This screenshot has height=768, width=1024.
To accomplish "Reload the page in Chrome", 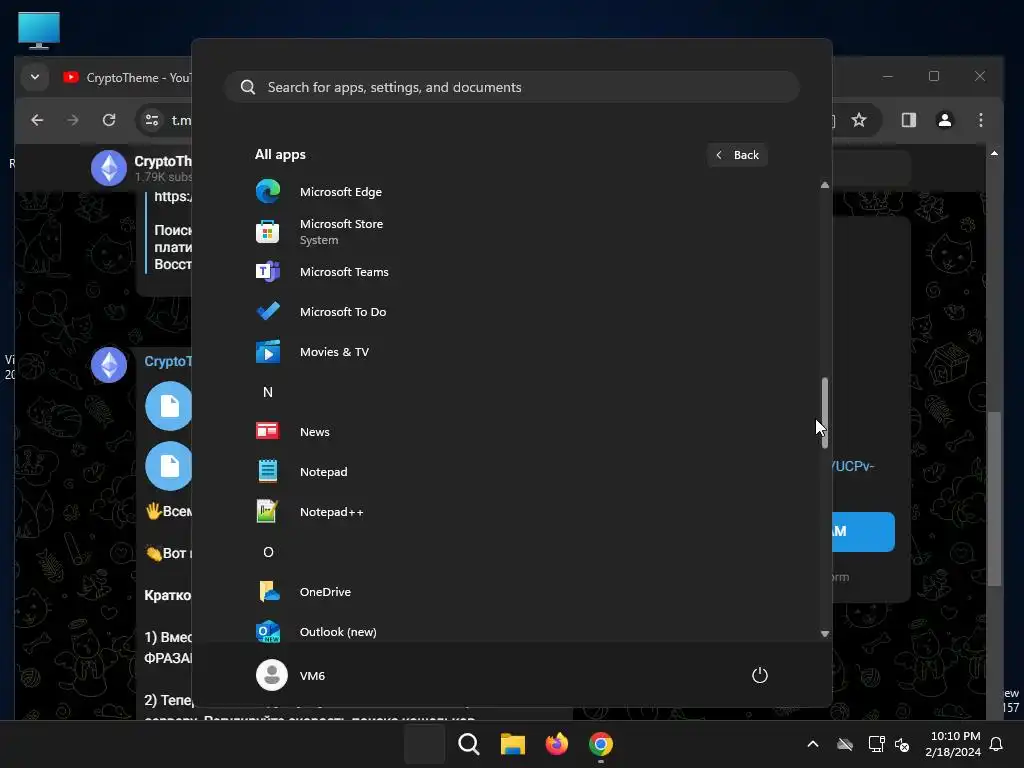I will point(109,120).
